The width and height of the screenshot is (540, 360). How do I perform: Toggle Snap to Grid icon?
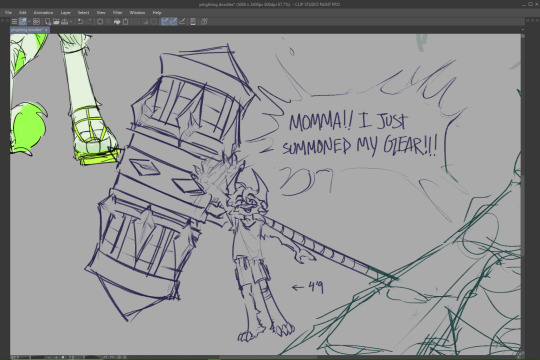pyautogui.click(x=182, y=22)
